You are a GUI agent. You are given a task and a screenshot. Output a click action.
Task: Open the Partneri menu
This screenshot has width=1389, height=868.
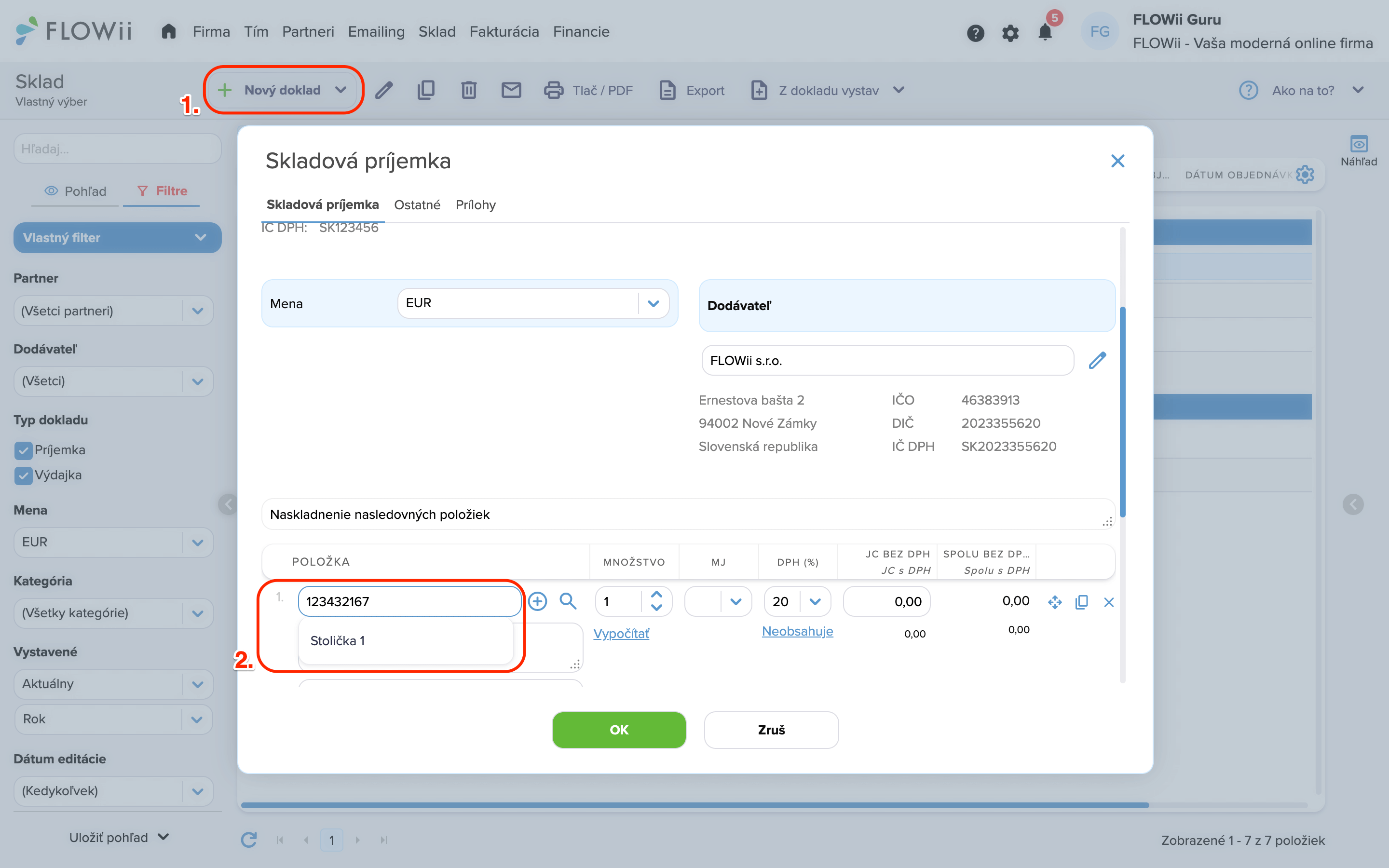pos(308,31)
